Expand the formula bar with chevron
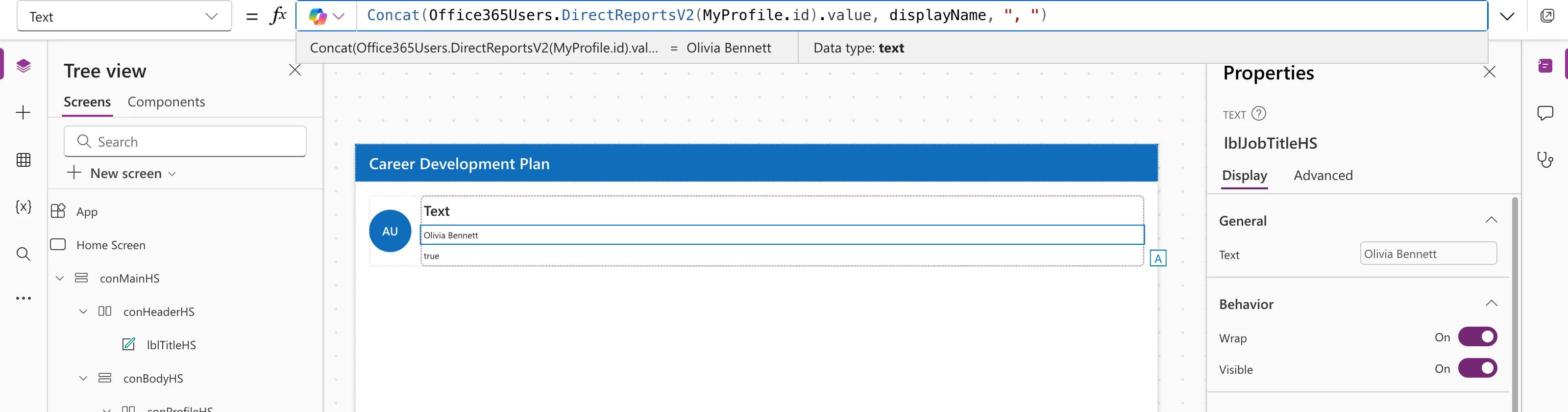Viewport: 1568px width, 412px height. coord(1507,17)
